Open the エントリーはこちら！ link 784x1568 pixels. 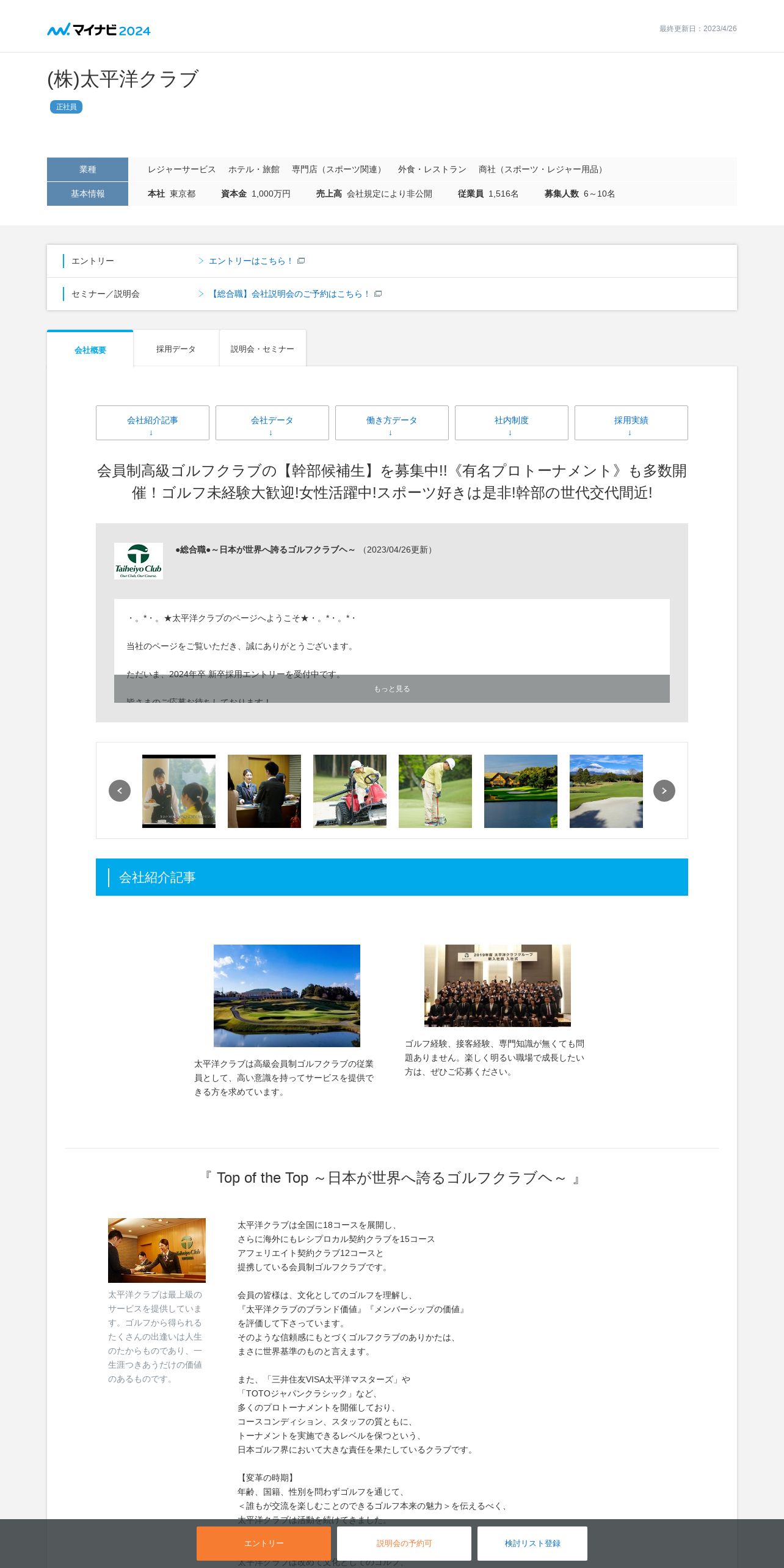click(x=251, y=261)
